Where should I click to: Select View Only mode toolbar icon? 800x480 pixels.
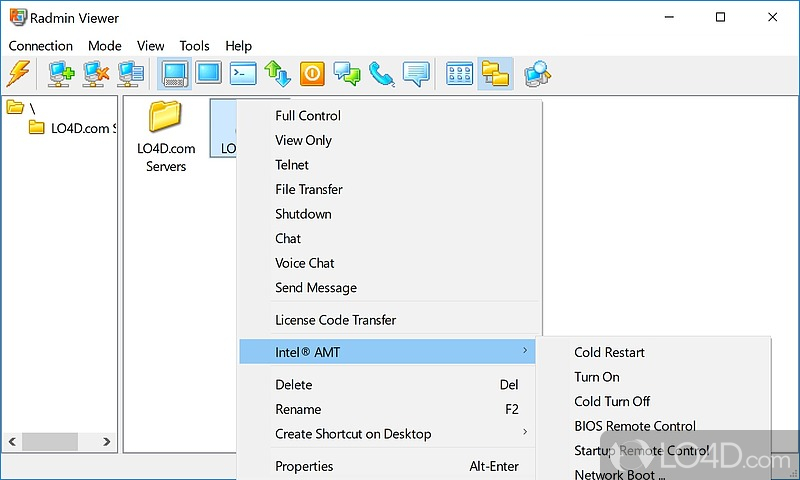click(x=209, y=73)
